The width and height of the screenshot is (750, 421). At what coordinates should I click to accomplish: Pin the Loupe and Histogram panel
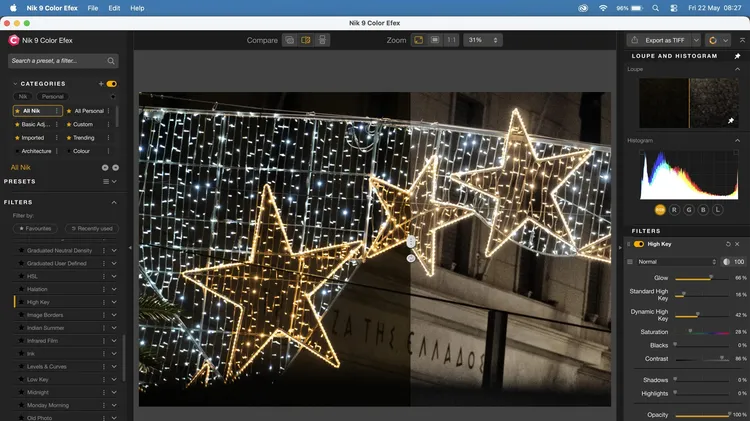737,56
